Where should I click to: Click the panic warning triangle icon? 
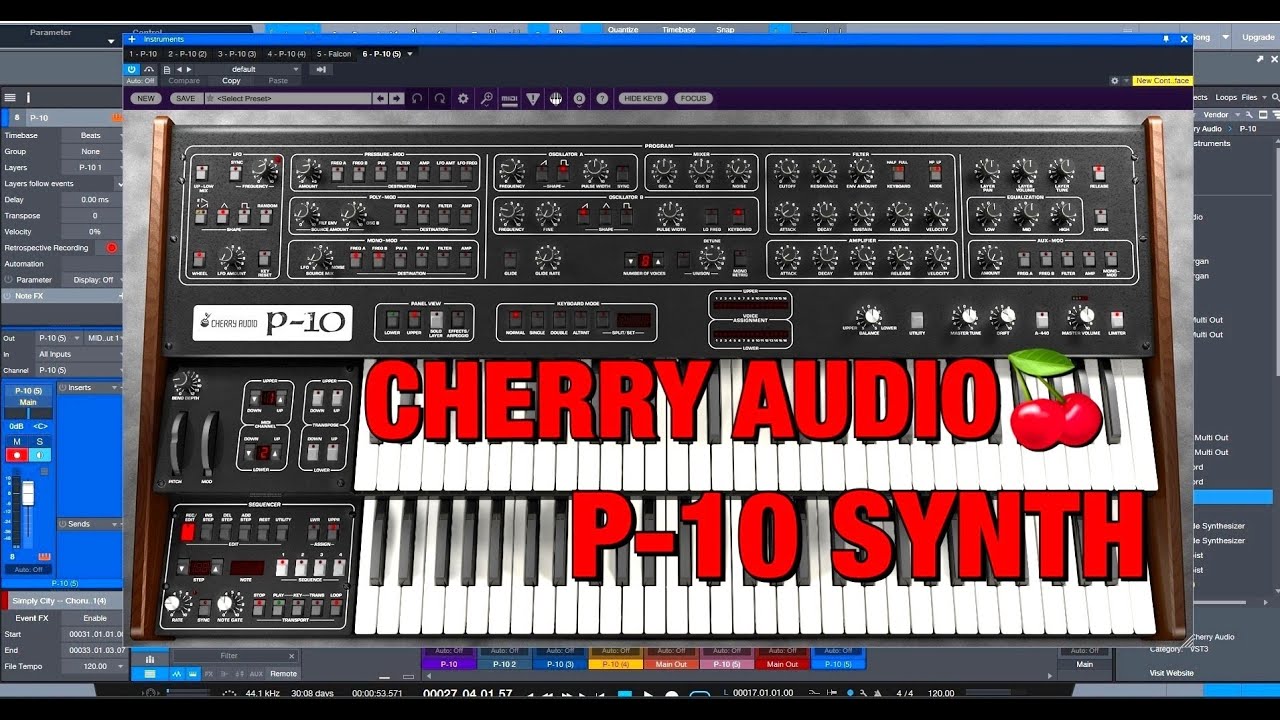click(533, 98)
